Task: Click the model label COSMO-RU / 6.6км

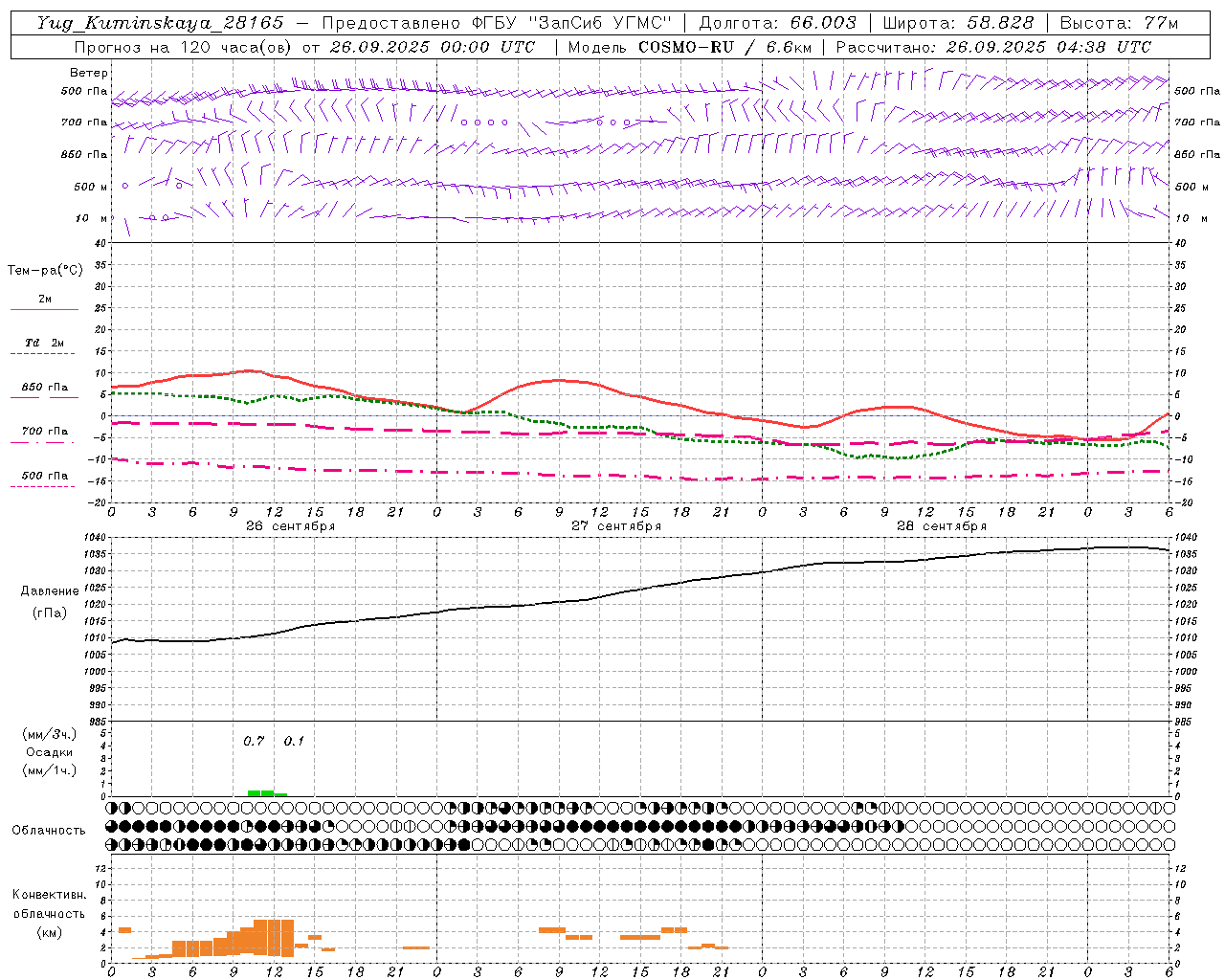Action: coord(724,47)
